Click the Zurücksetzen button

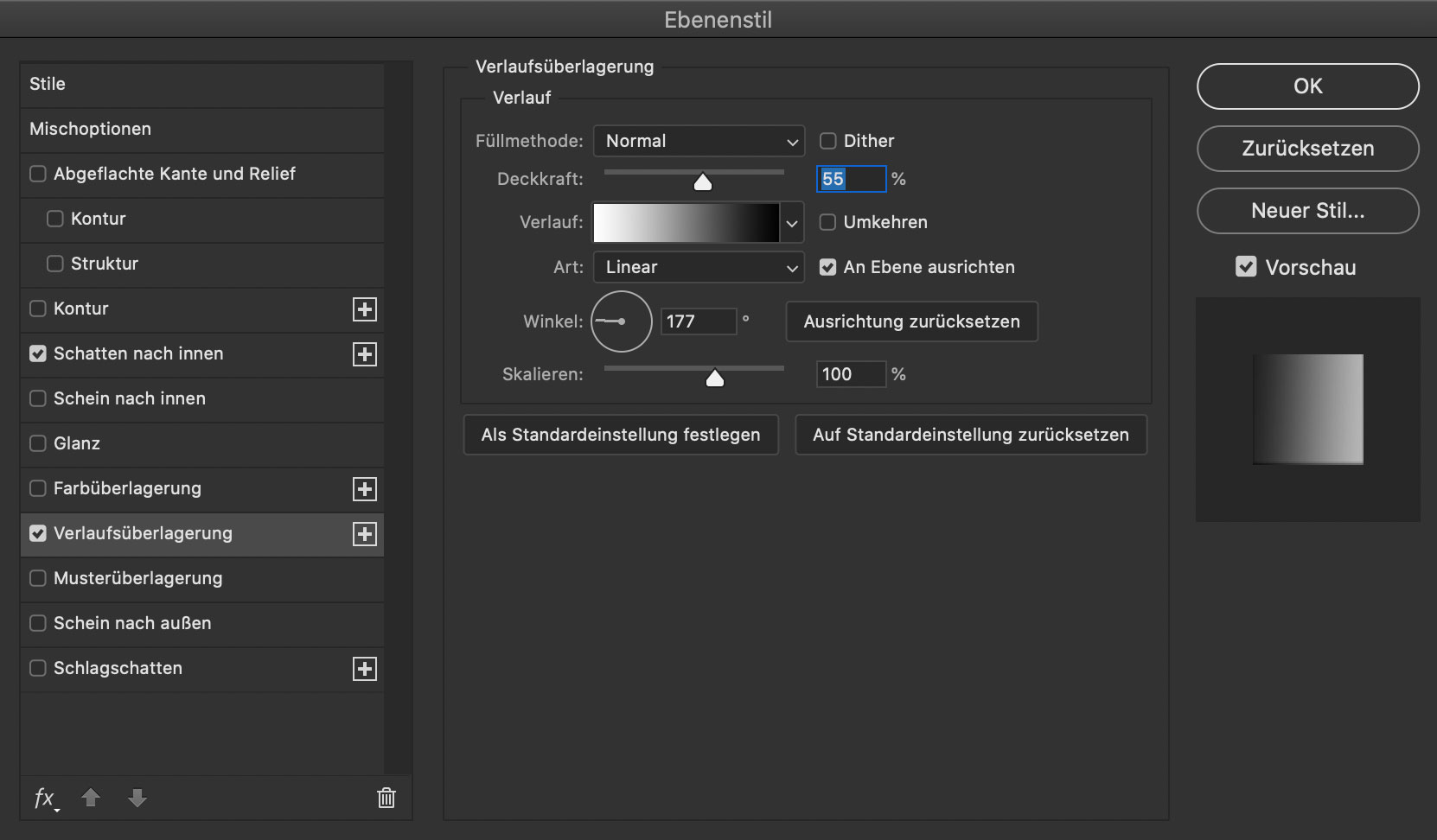[x=1308, y=149]
